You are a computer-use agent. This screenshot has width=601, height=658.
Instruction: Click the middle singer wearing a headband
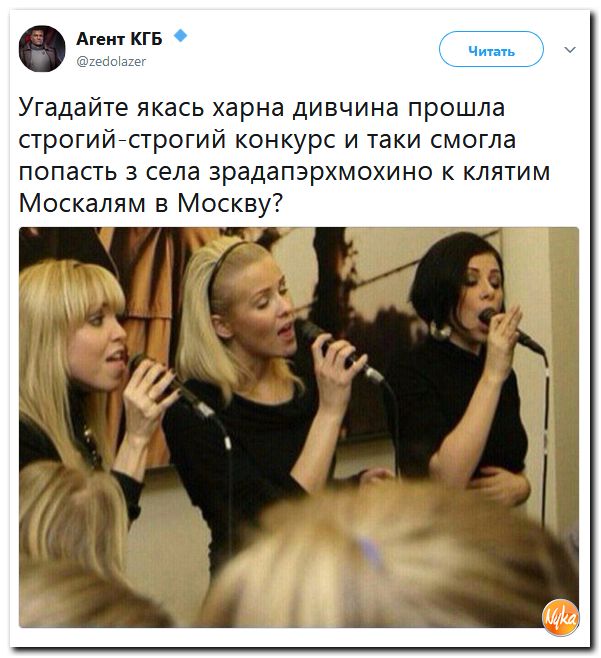tap(260, 378)
